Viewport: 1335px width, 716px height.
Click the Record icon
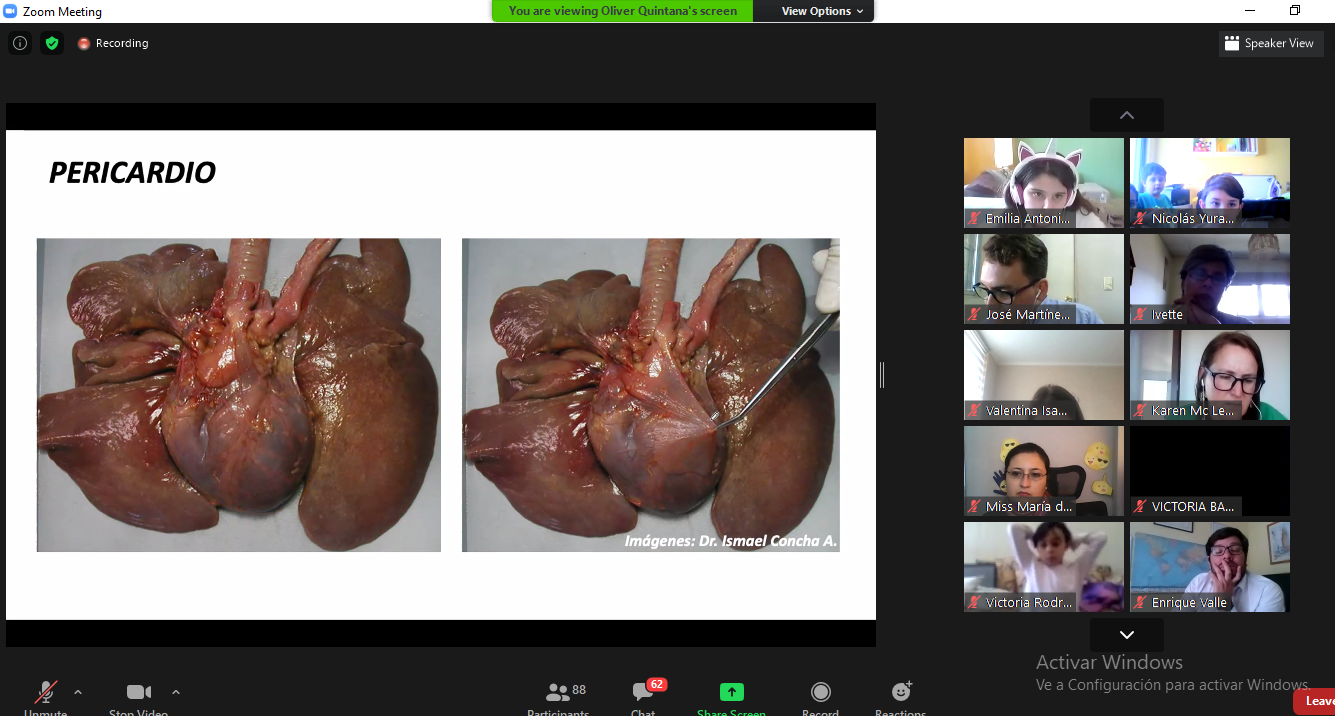[820, 694]
